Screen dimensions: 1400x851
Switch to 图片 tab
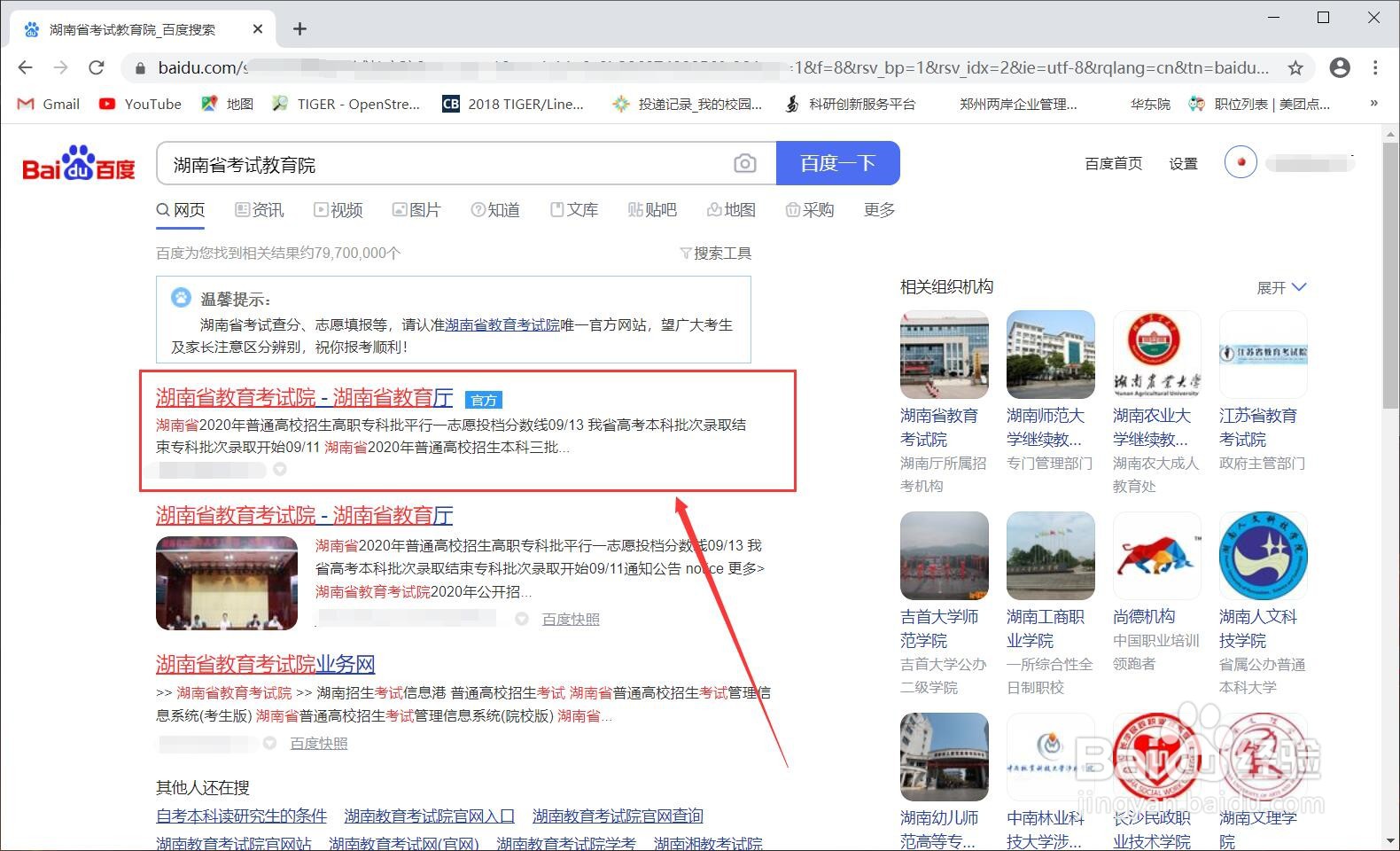pos(416,210)
